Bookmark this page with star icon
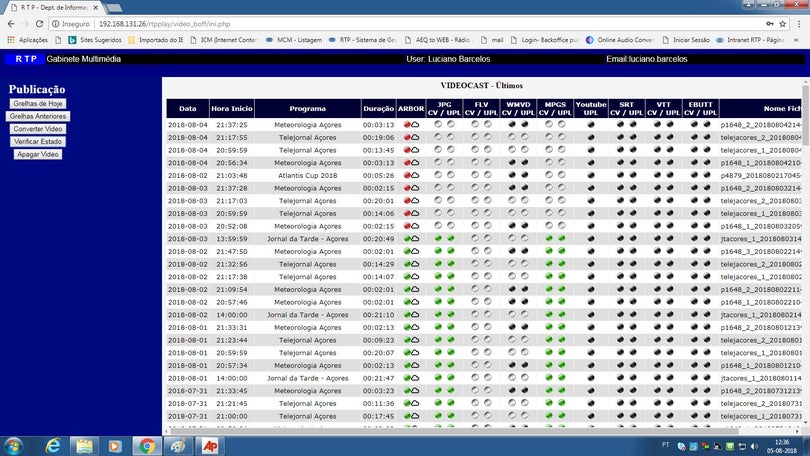 (x=783, y=24)
